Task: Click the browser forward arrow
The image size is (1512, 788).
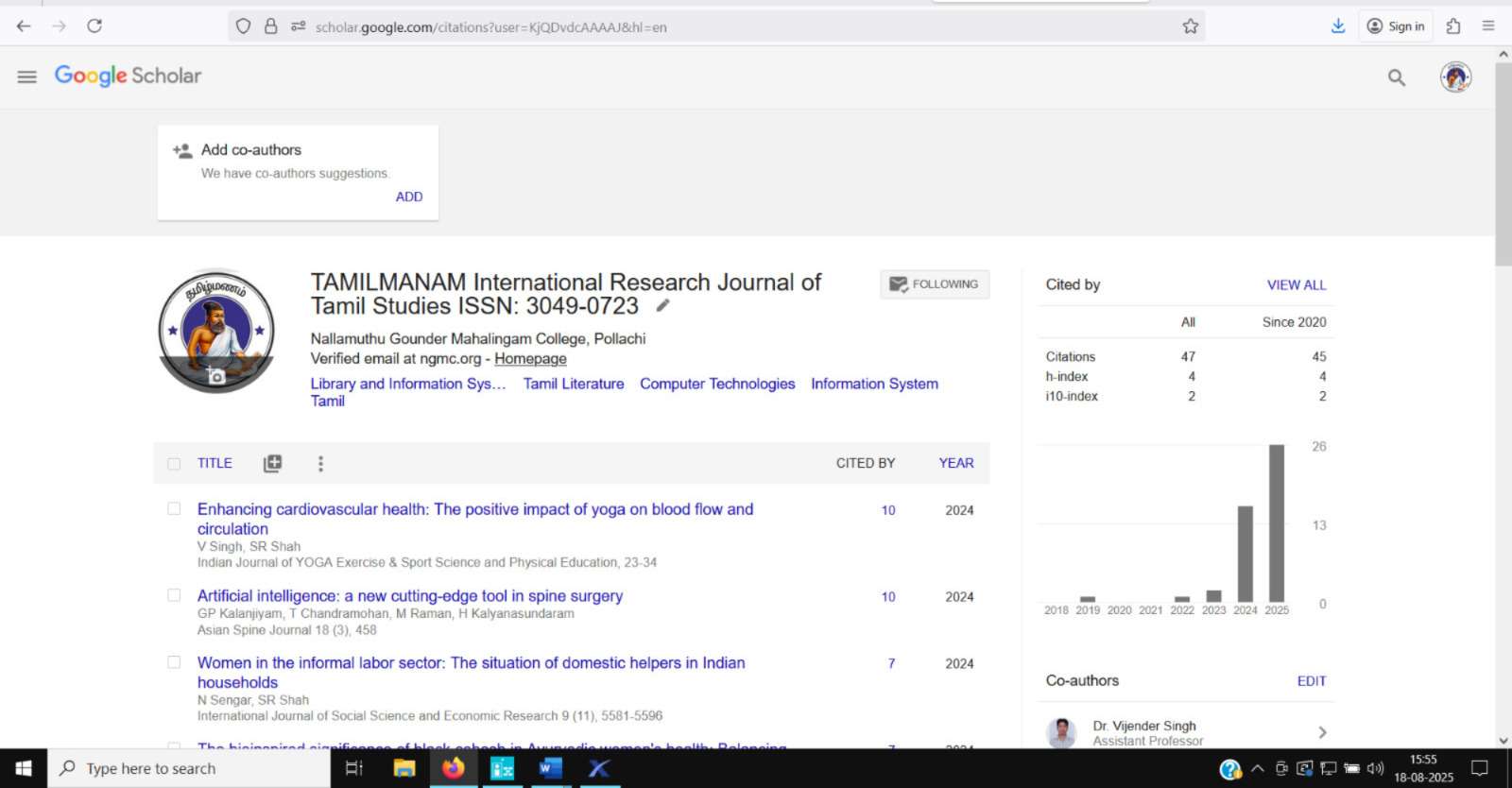Action: click(59, 26)
